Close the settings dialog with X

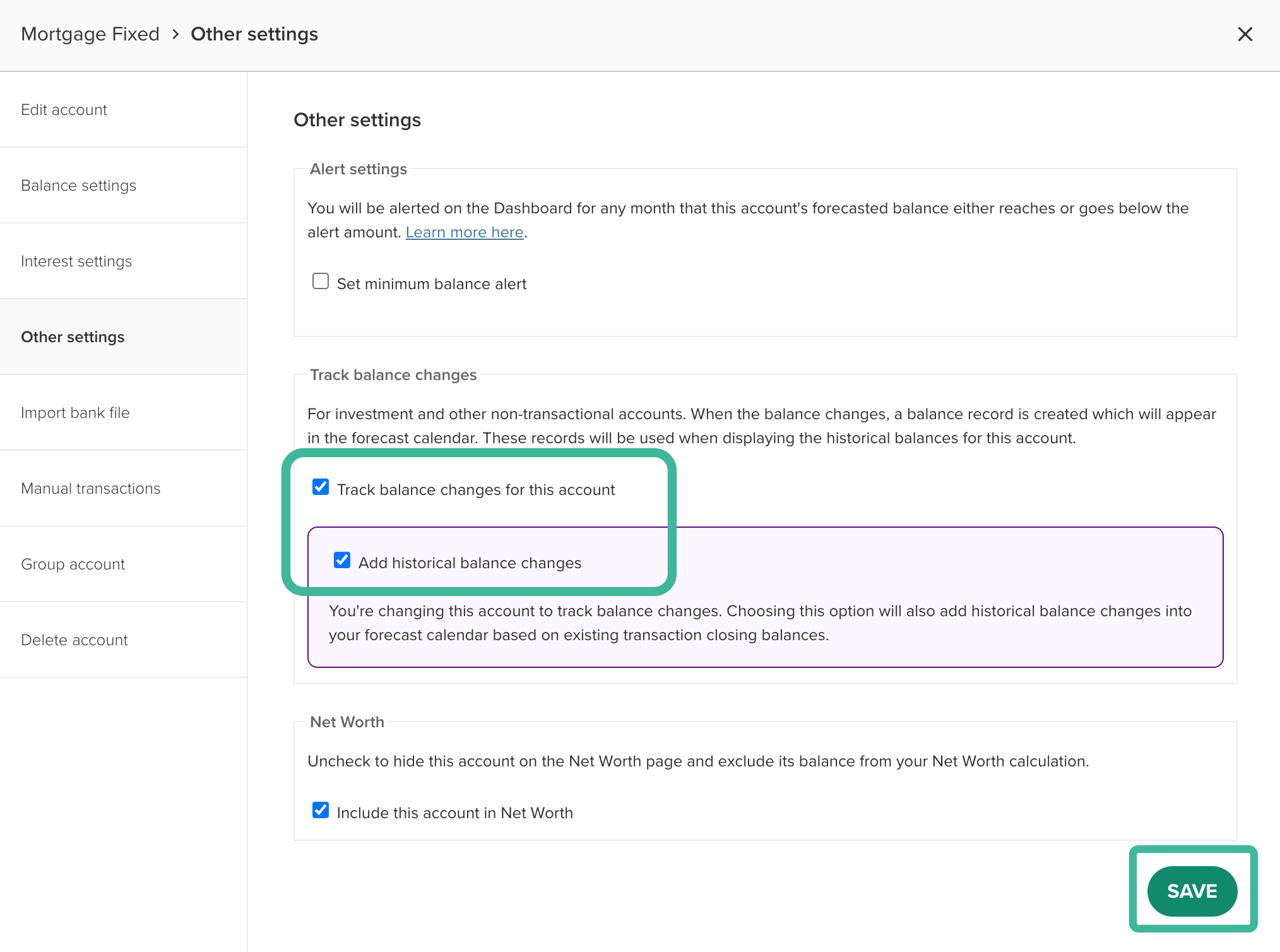(1245, 34)
